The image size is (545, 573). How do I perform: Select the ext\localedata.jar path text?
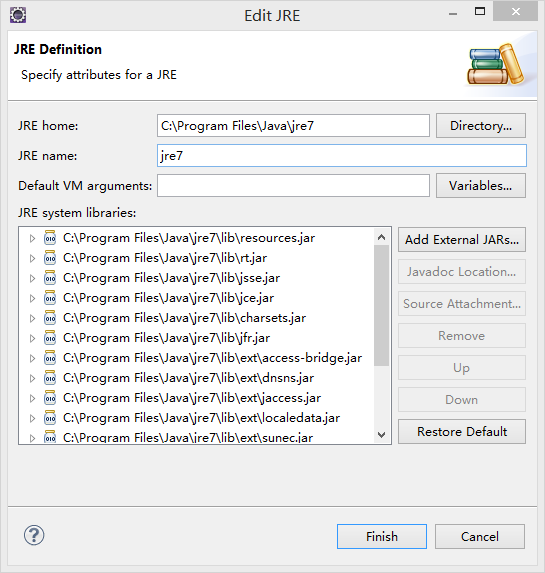tap(201, 418)
